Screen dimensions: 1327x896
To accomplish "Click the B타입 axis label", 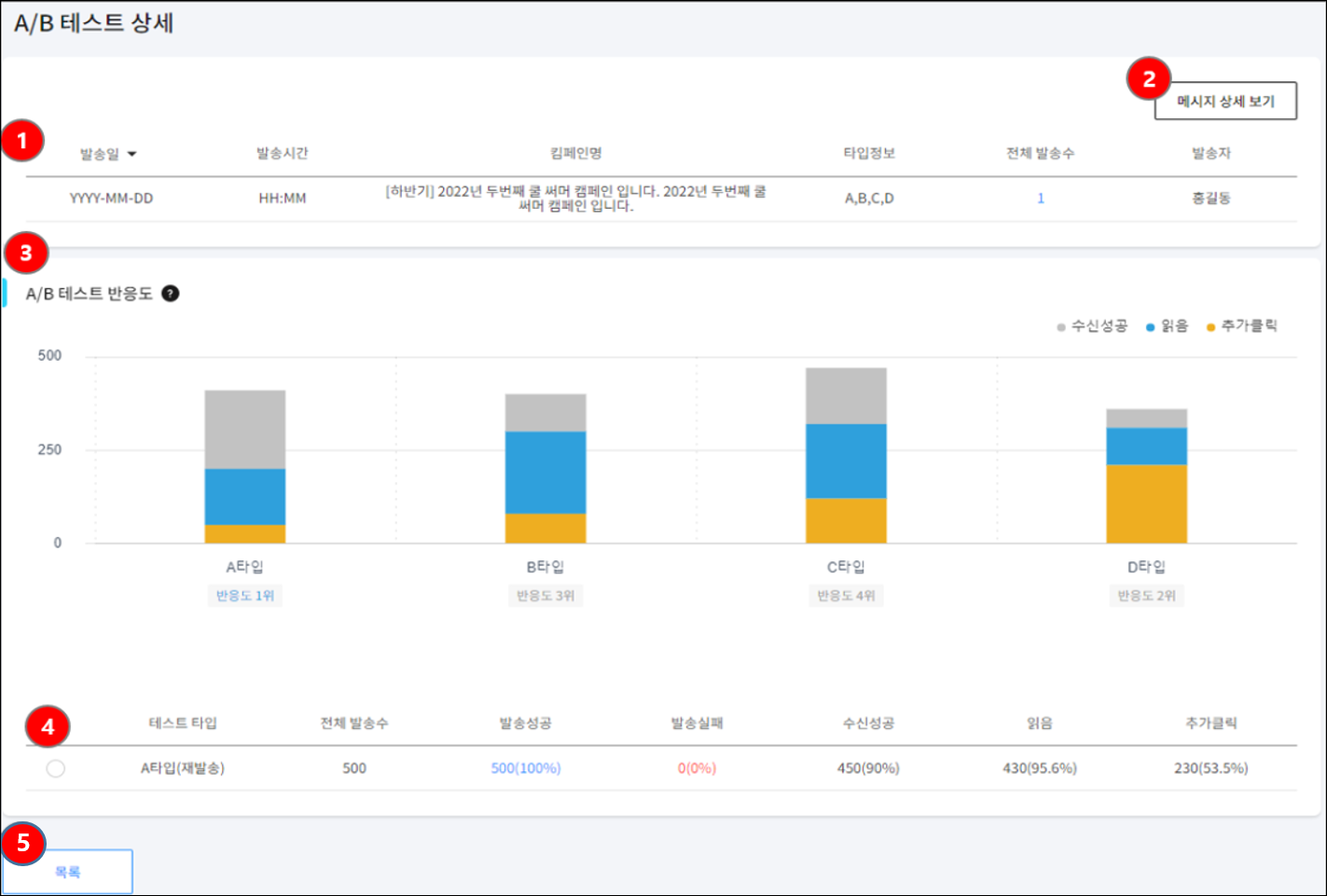I will tap(546, 567).
